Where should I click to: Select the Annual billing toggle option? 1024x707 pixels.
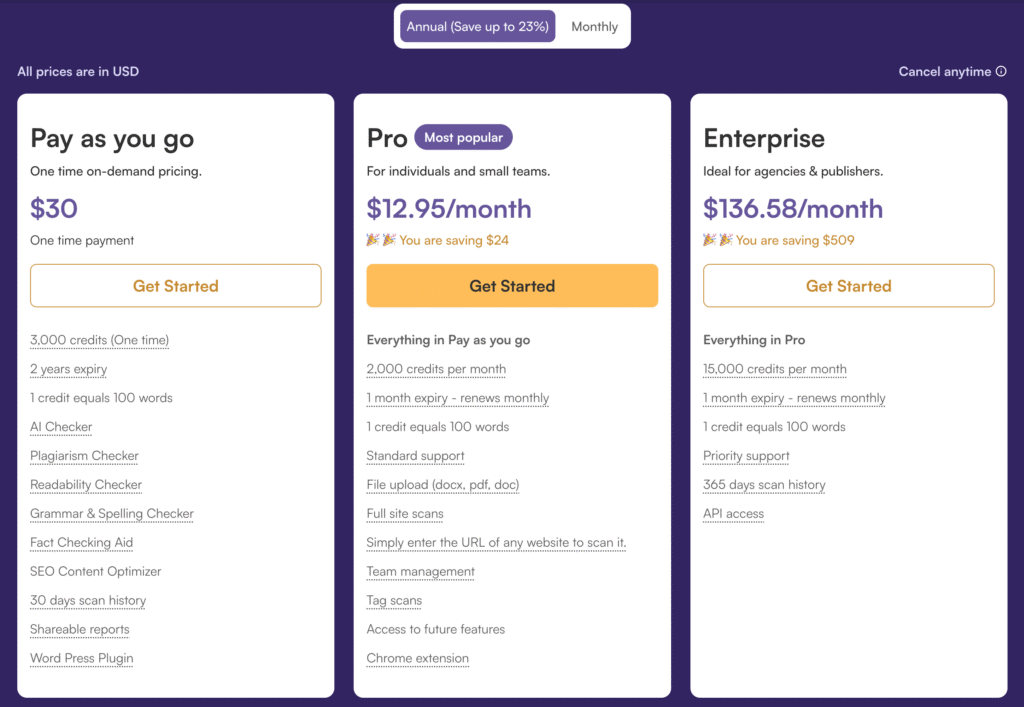477,26
